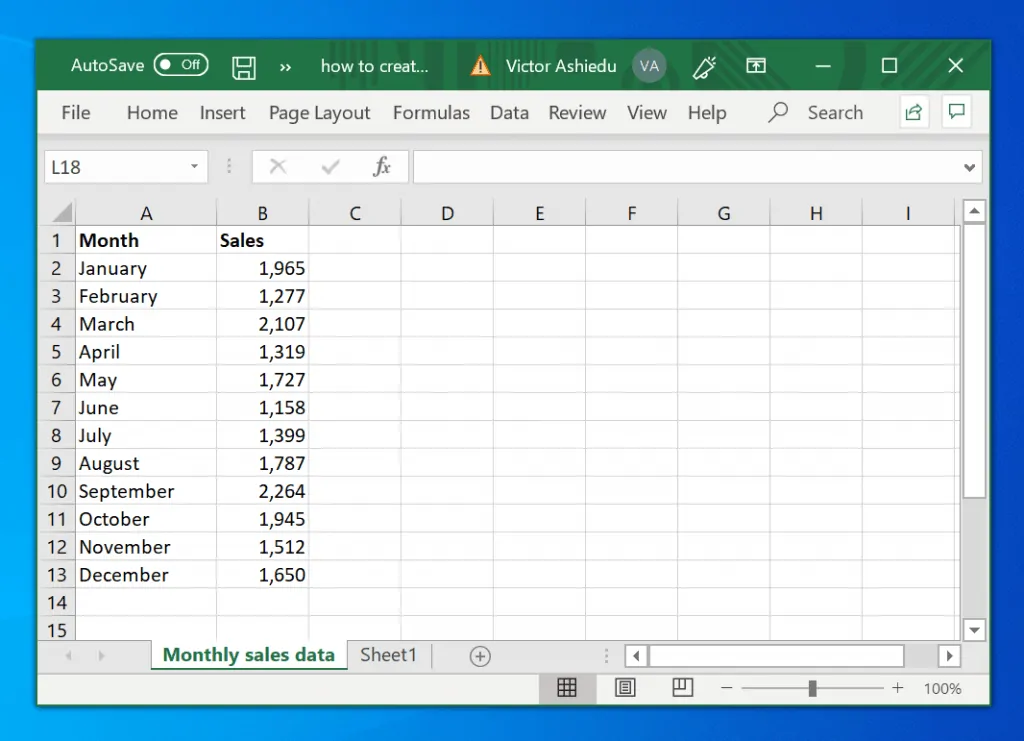The height and width of the screenshot is (741, 1024).
Task: Expand the formula bar with its chevron
Action: coord(967,167)
